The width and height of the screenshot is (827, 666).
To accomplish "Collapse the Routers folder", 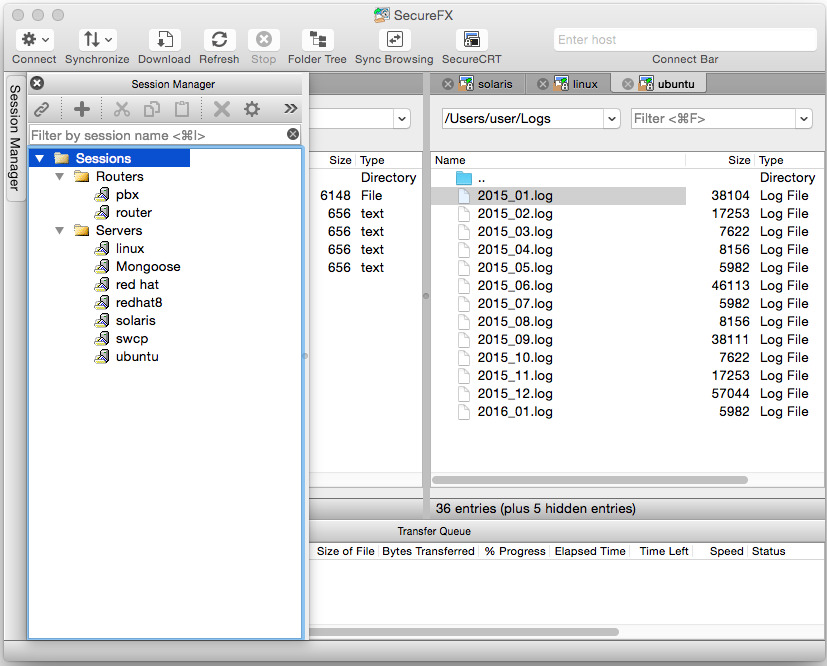I will [60, 177].
